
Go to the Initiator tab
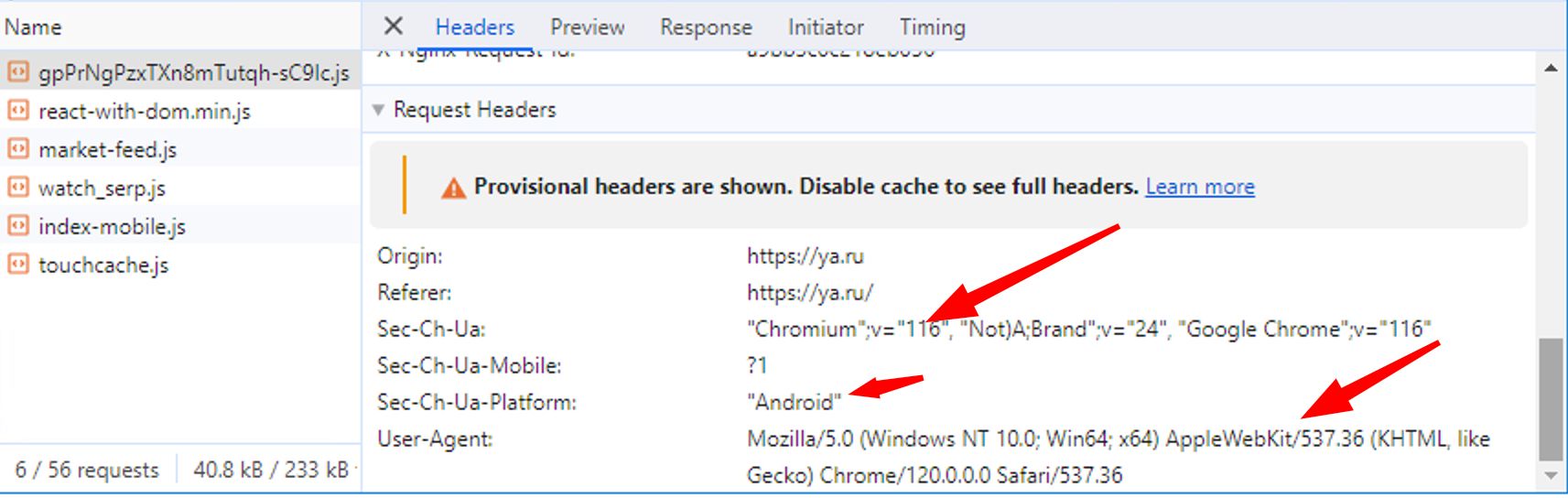pyautogui.click(x=825, y=27)
